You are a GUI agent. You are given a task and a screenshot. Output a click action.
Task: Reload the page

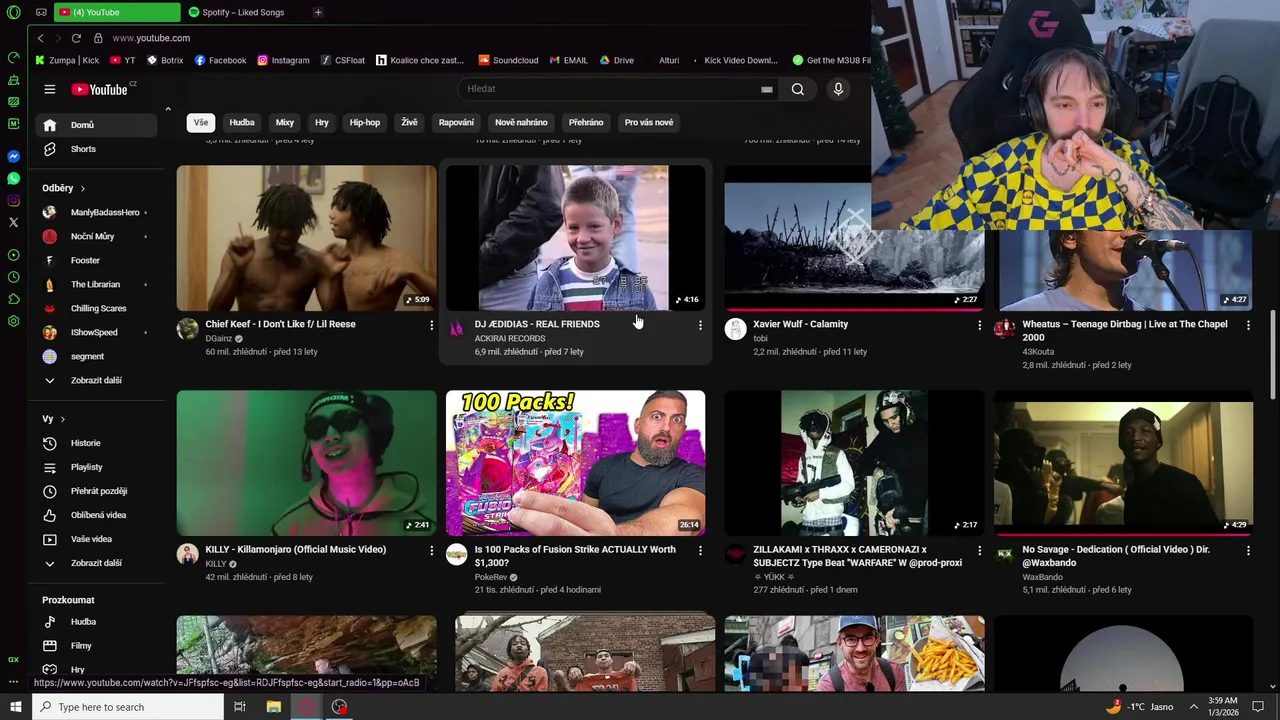tap(76, 38)
